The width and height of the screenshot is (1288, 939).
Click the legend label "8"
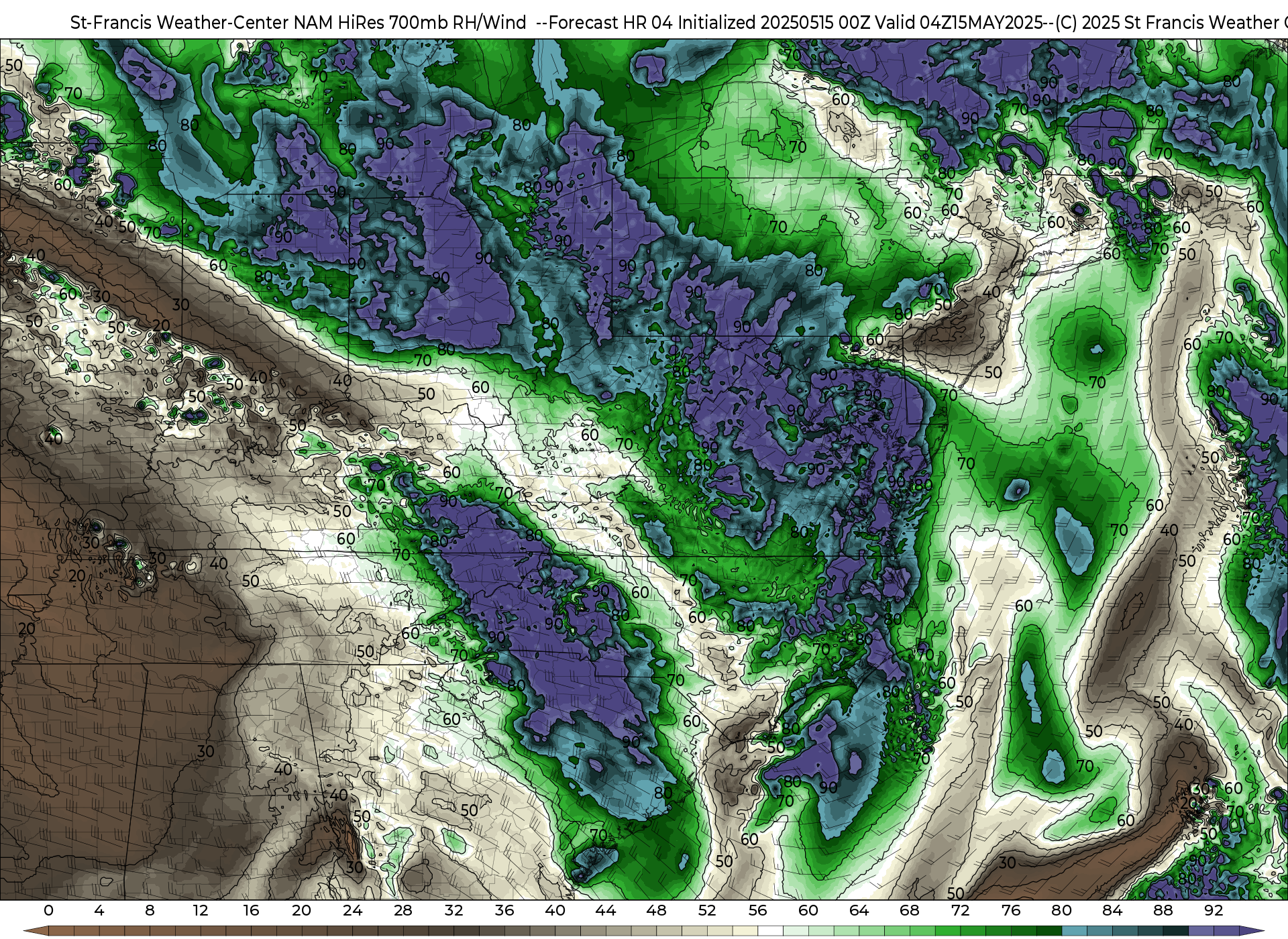150,910
